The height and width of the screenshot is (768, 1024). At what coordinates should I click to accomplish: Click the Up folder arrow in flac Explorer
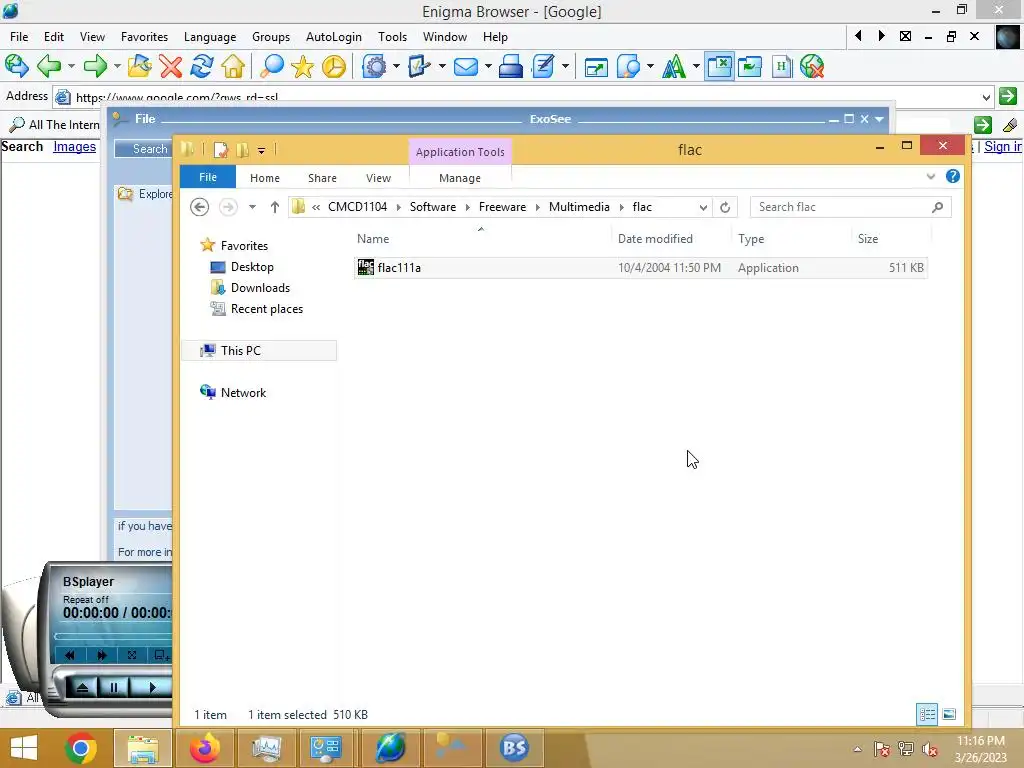[x=274, y=207]
